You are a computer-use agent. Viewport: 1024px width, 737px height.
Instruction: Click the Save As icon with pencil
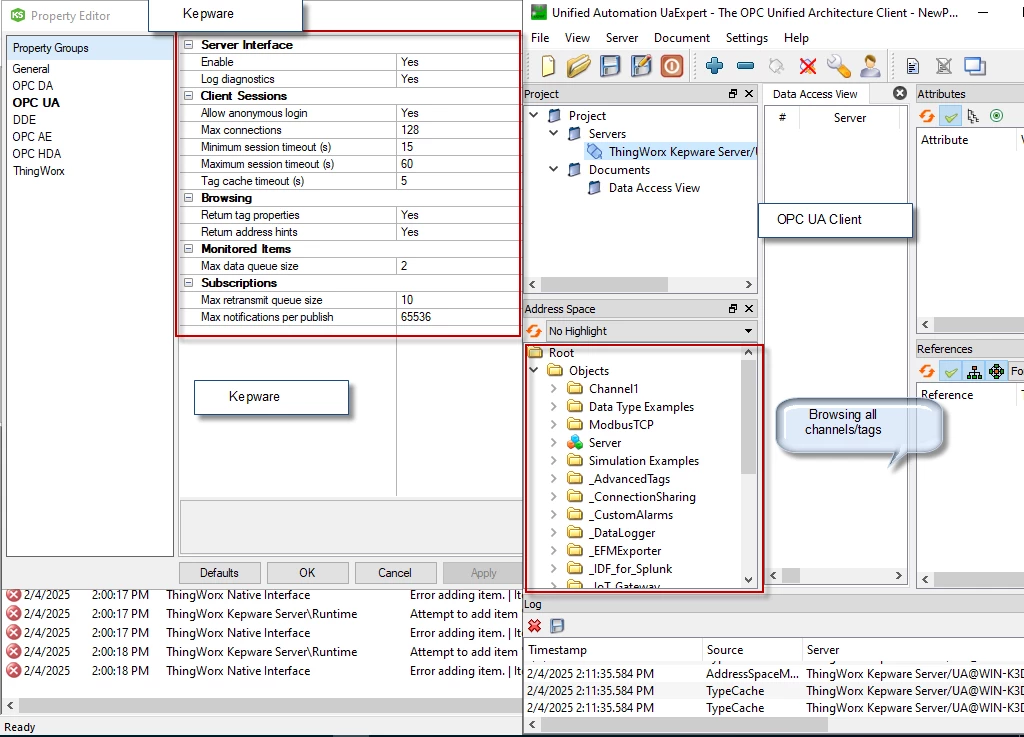pyautogui.click(x=641, y=66)
